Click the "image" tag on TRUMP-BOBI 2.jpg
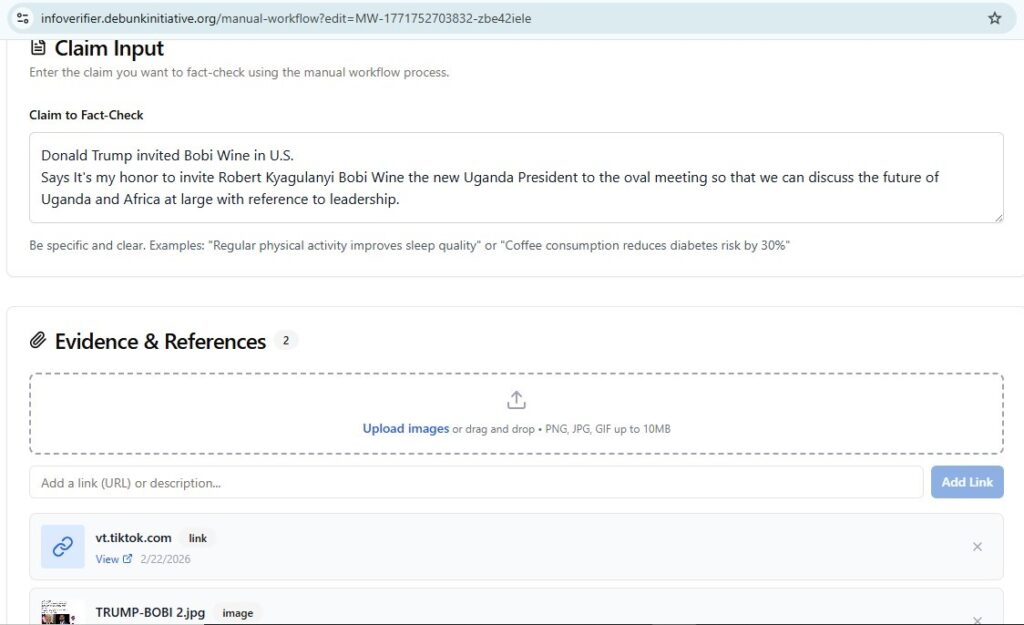This screenshot has height=625, width=1024. coord(238,613)
